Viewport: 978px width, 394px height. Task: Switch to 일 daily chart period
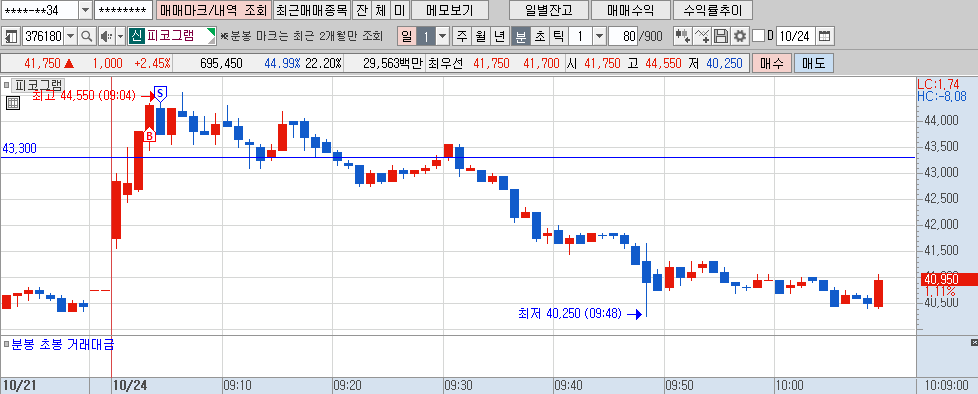coord(406,36)
